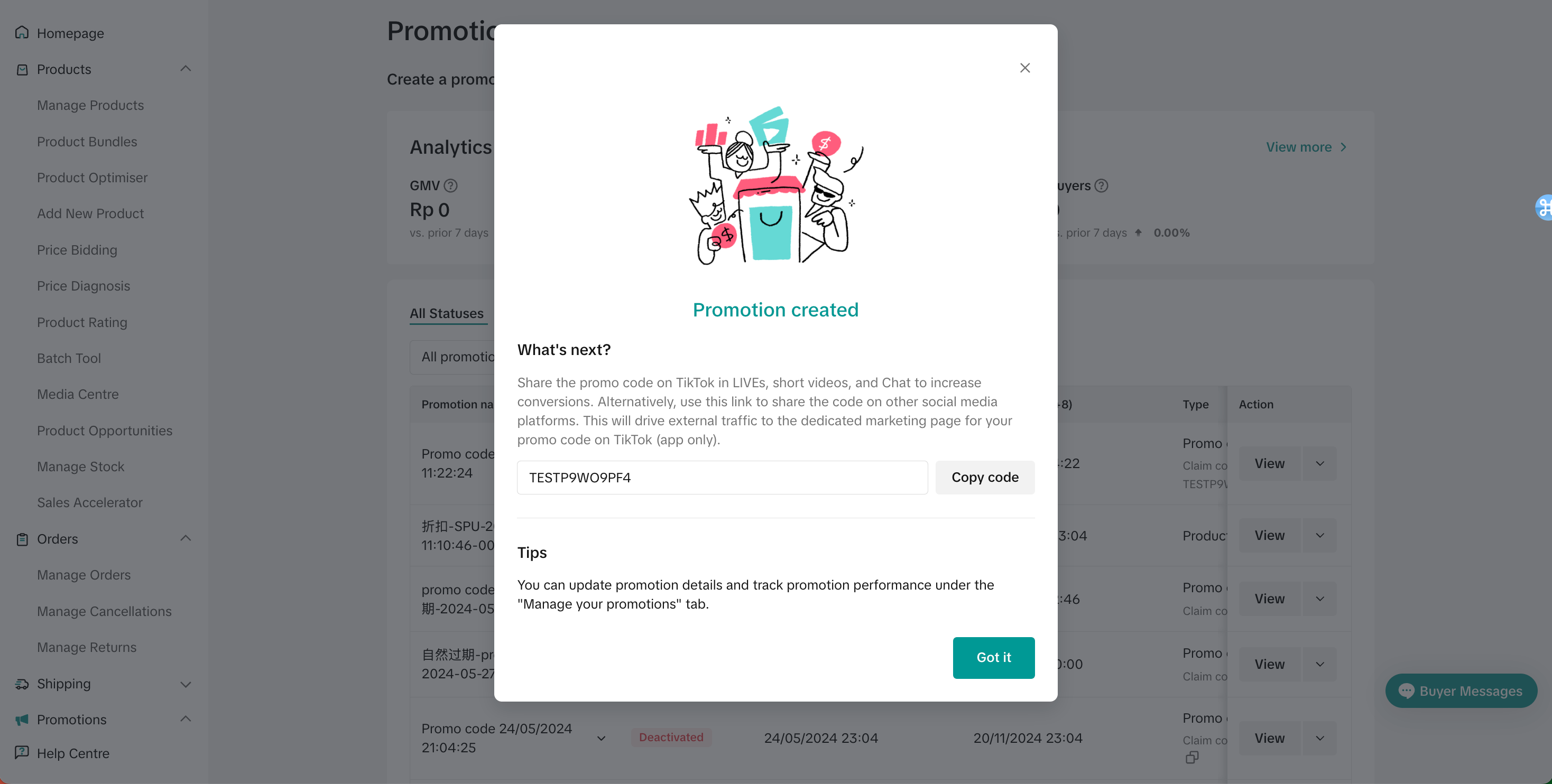The image size is (1552, 784).
Task: Click the Orders clipboard icon
Action: click(x=22, y=539)
